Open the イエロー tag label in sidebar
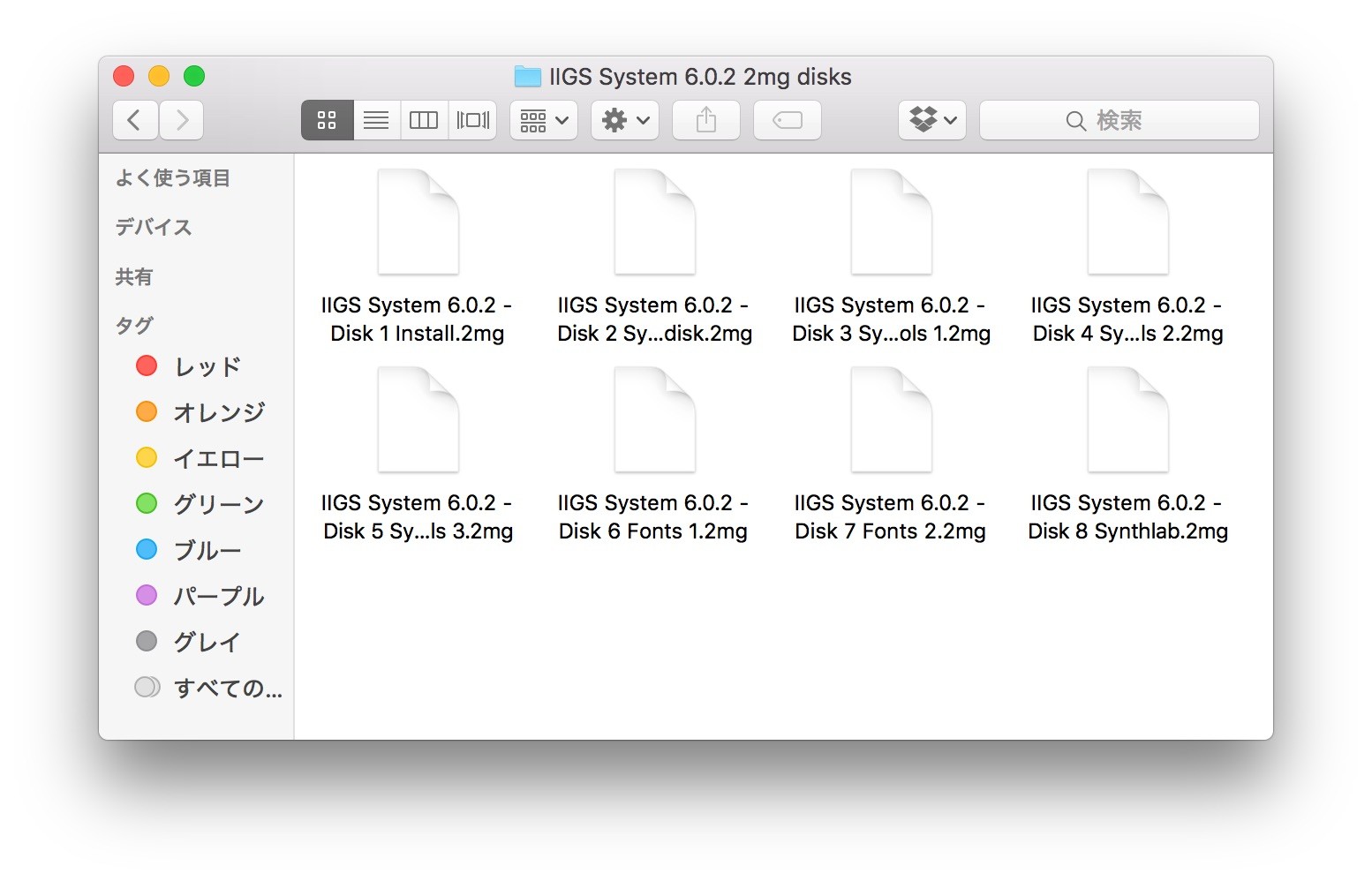This screenshot has height=881, width=1372. (219, 459)
